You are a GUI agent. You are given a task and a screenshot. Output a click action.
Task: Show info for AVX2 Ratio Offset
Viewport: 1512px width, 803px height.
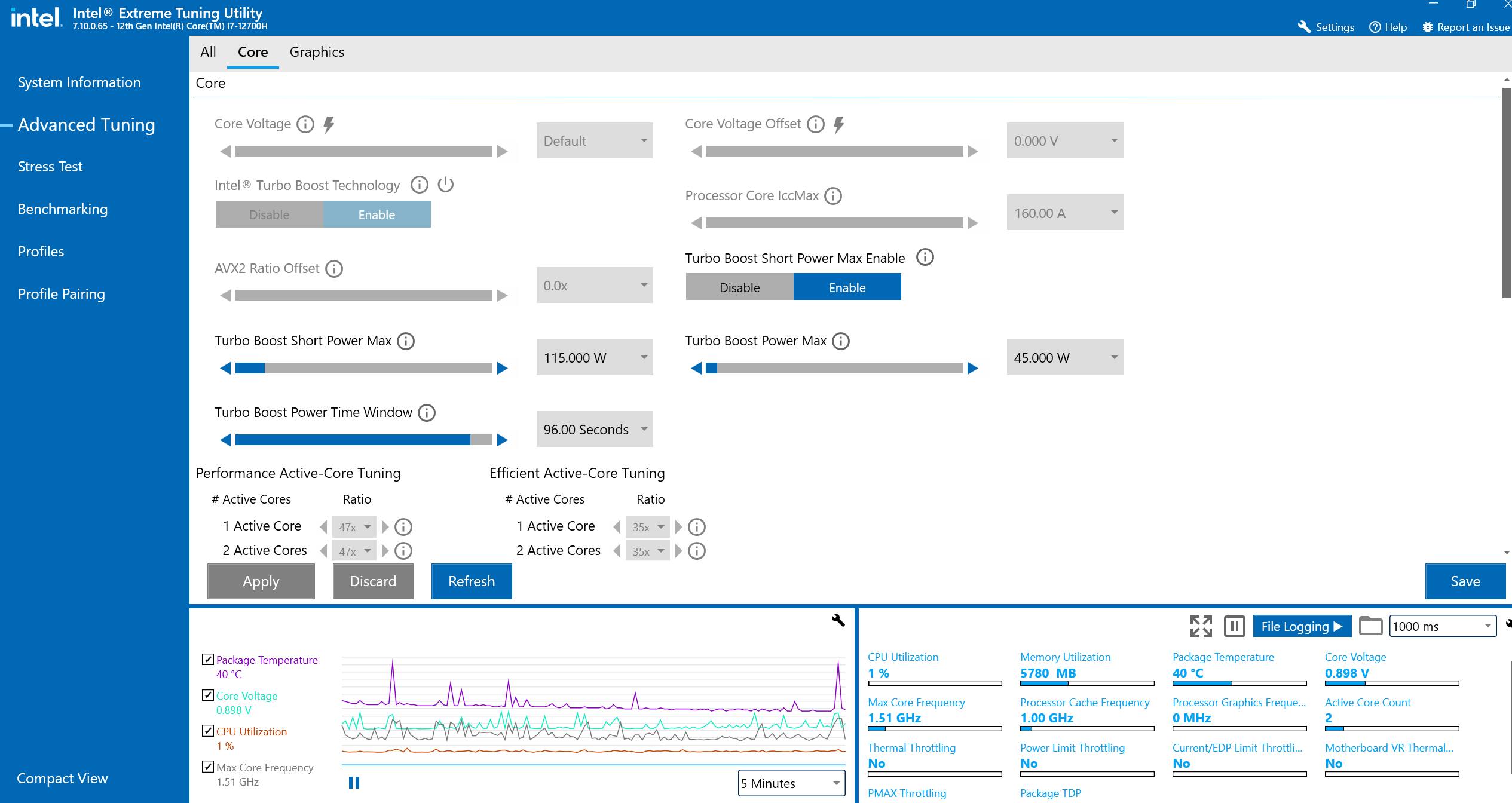pyautogui.click(x=334, y=269)
